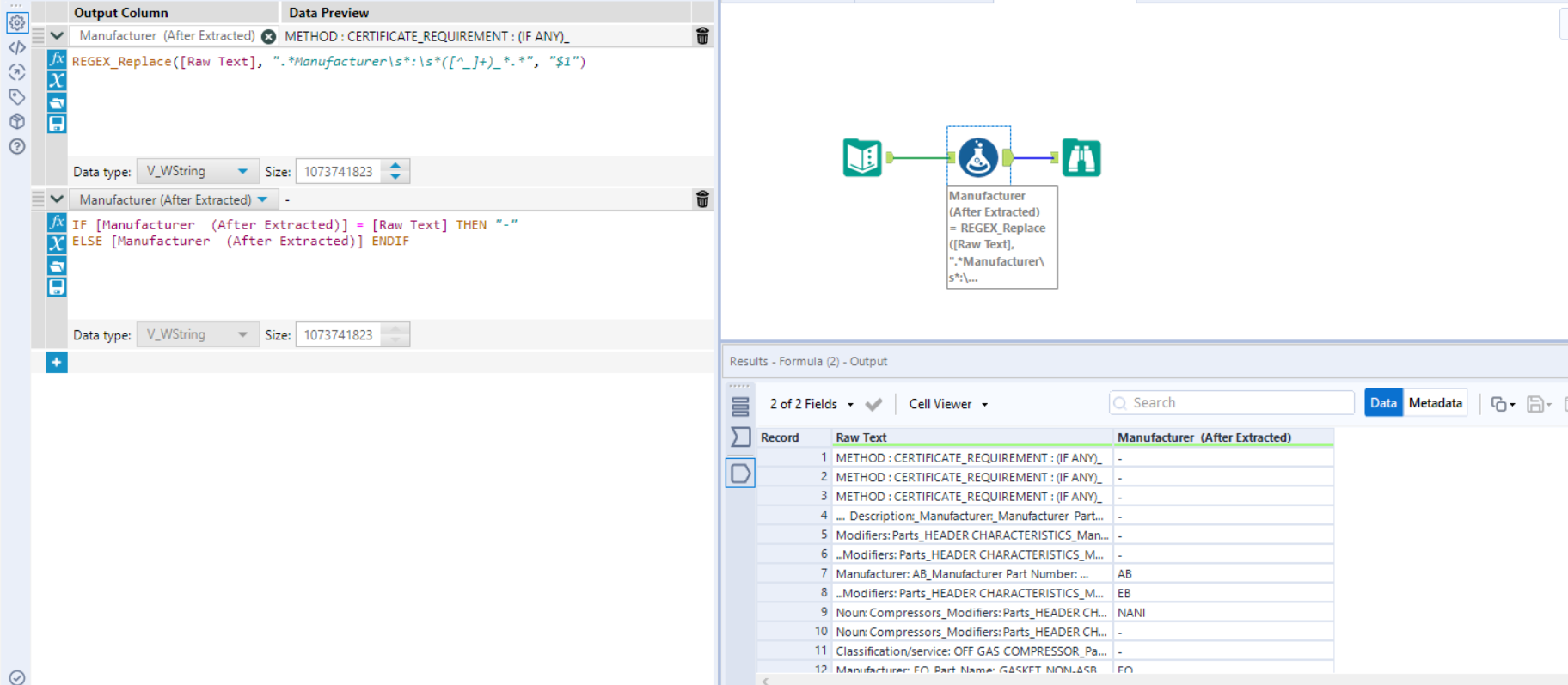The image size is (1568, 685).
Task: Open the 2 of 2 Fields dropdown
Action: pos(811,404)
